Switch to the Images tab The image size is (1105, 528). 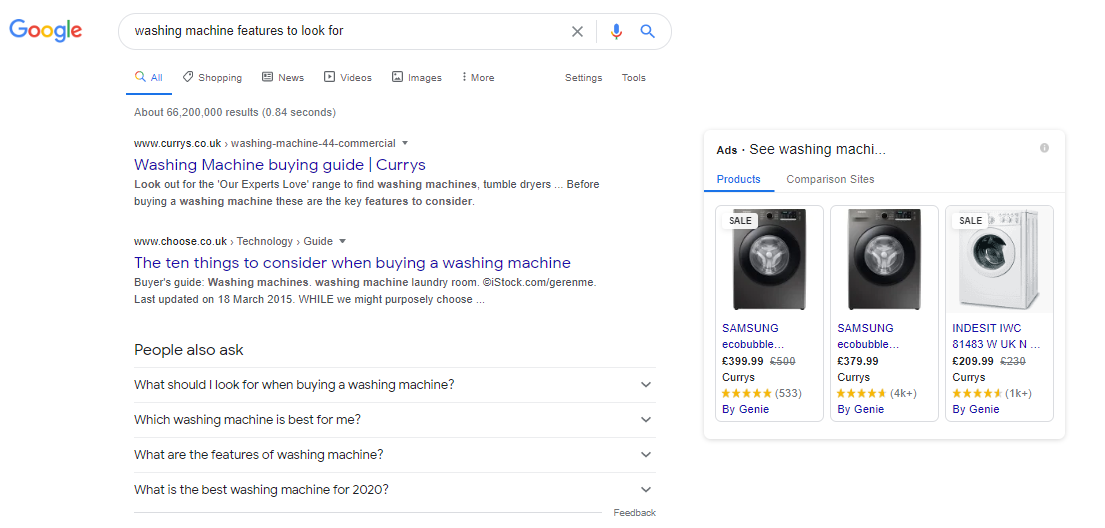(416, 78)
